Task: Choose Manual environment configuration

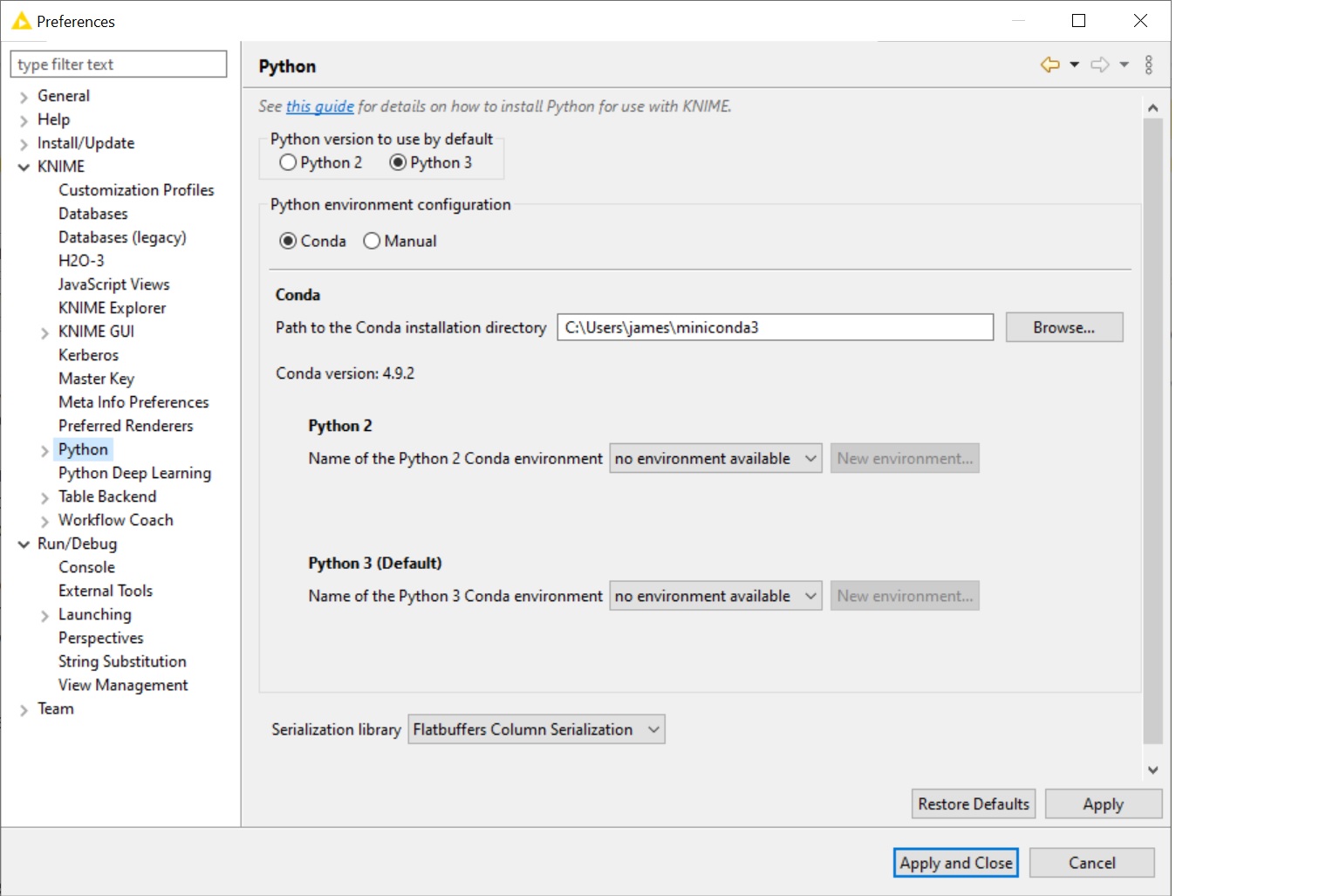Action: 372,241
